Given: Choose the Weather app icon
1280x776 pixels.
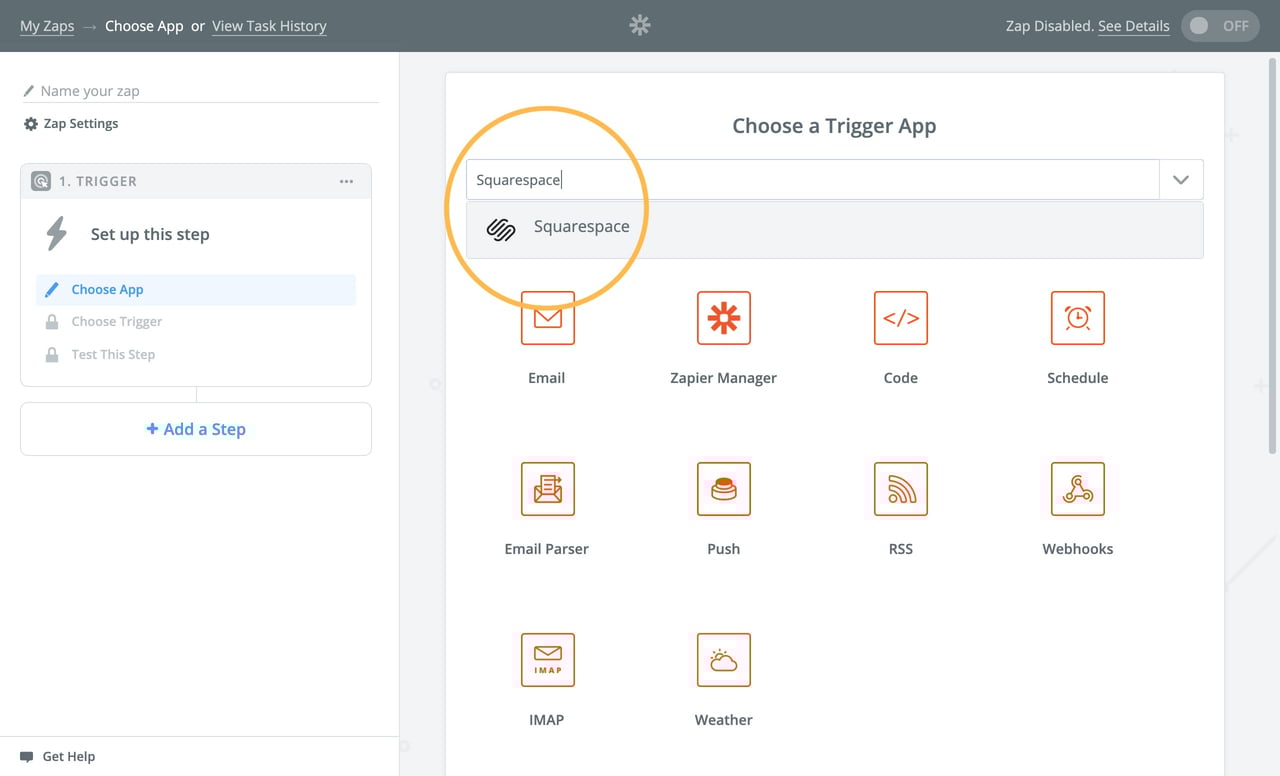Looking at the screenshot, I should click(x=723, y=660).
